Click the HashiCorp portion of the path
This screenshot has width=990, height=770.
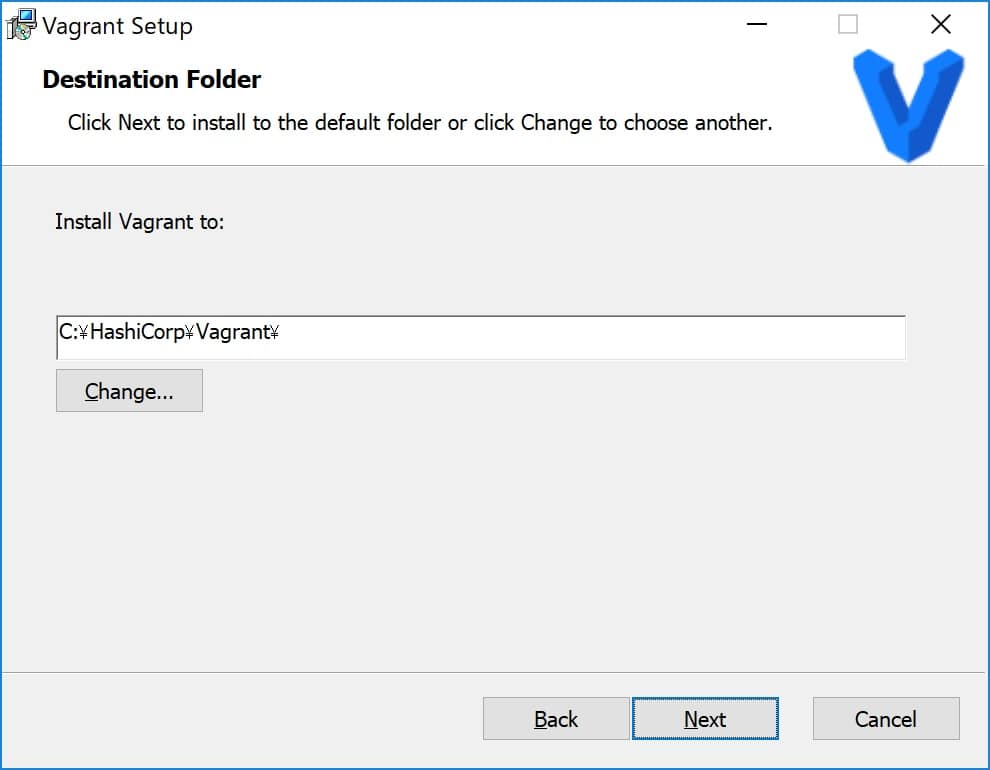pyautogui.click(x=137, y=332)
